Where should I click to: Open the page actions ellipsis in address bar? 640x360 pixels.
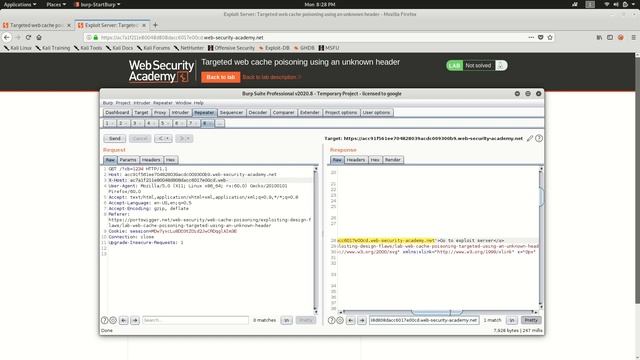click(531, 37)
